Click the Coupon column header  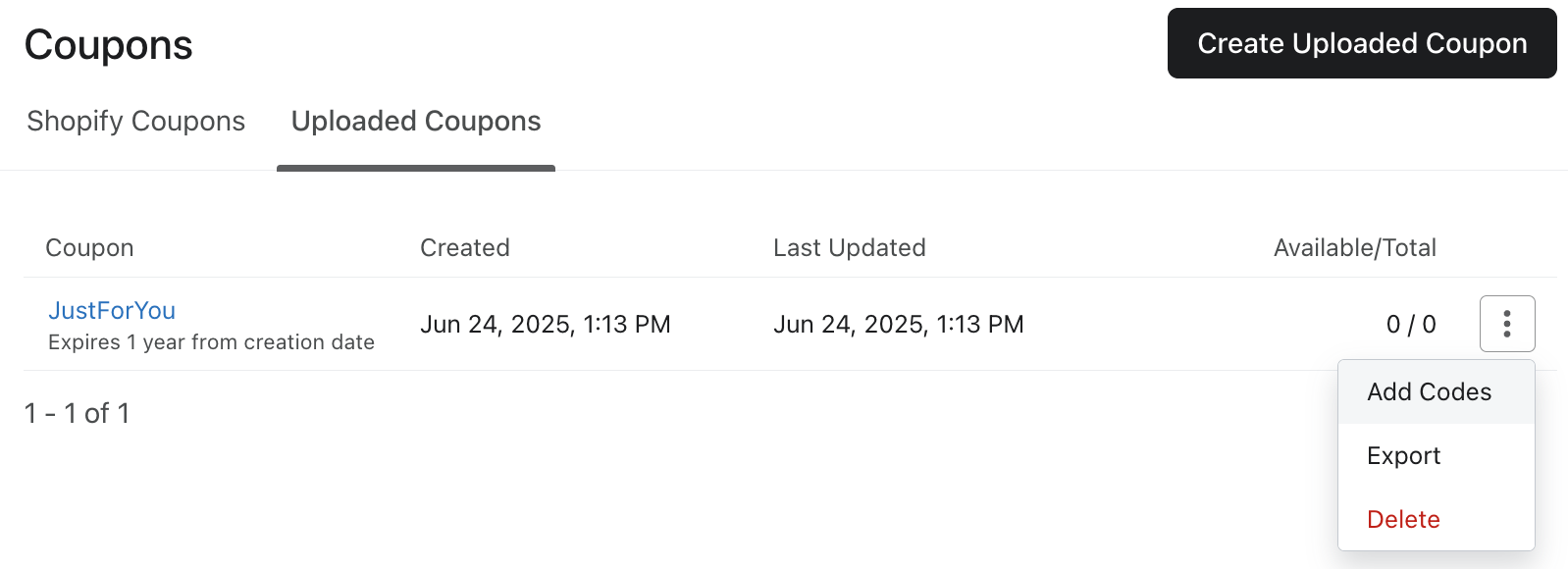click(x=89, y=248)
